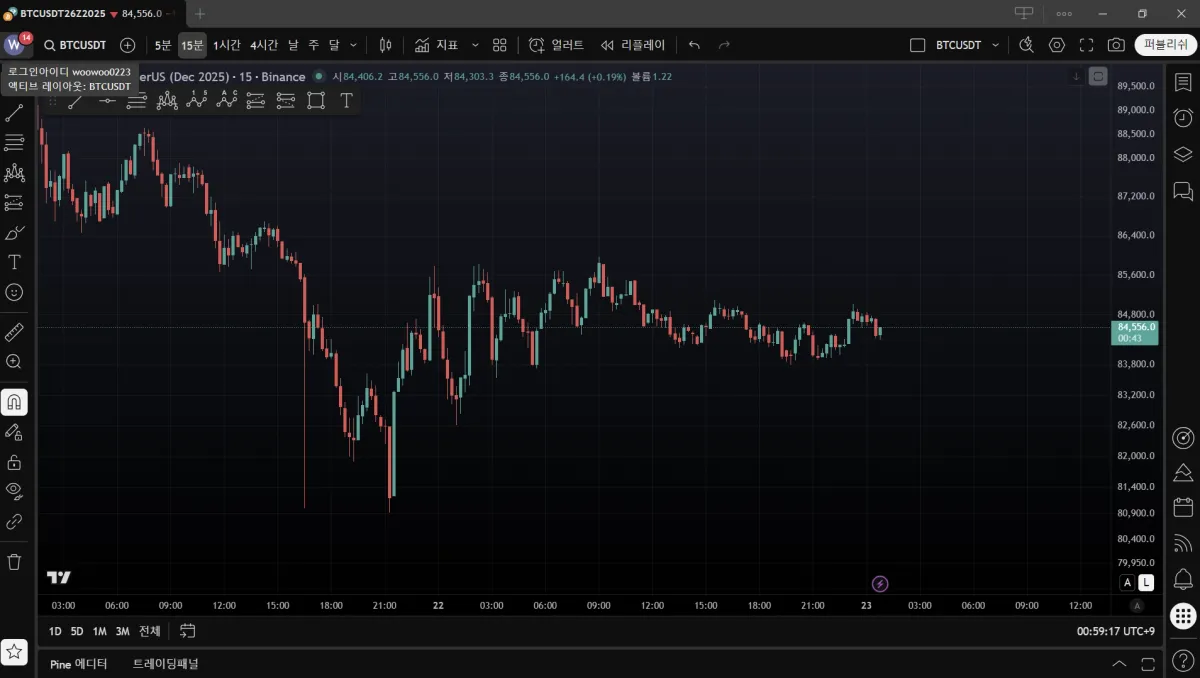Redo the last chart action
This screenshot has width=1200, height=678.
click(x=724, y=45)
